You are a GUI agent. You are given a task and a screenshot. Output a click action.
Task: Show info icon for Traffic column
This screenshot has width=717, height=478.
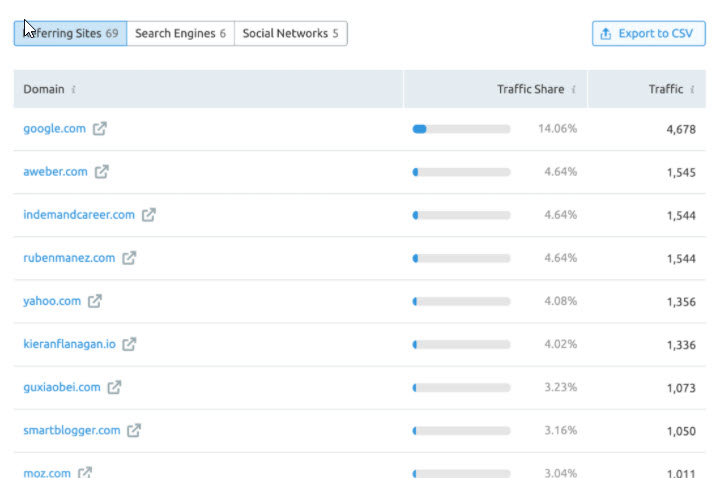[692, 89]
